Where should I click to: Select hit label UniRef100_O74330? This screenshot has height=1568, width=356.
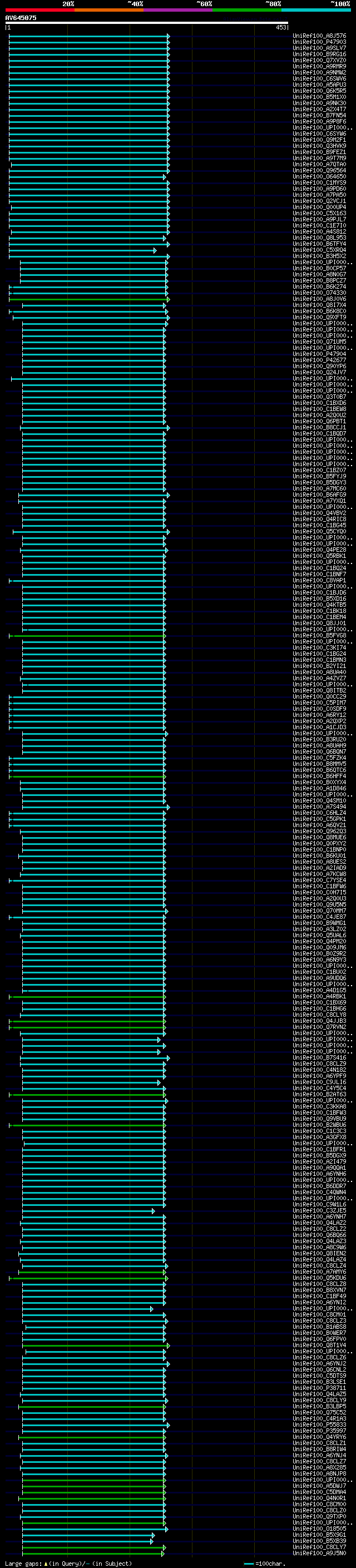coord(319,293)
